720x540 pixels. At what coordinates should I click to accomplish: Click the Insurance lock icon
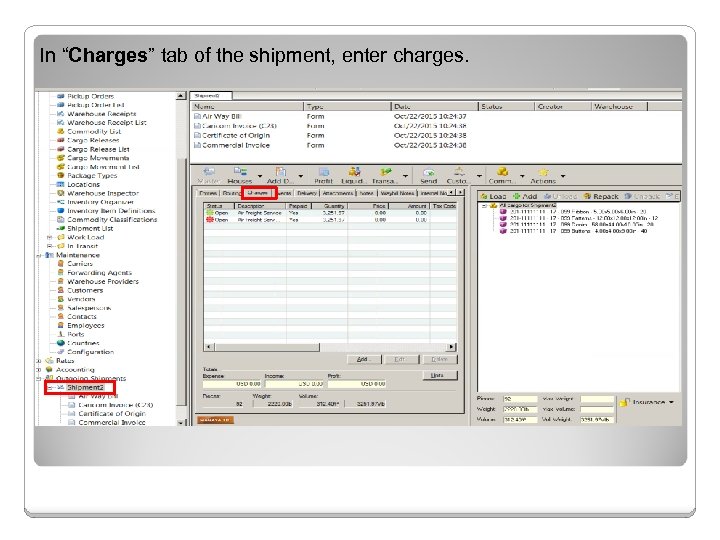624,402
